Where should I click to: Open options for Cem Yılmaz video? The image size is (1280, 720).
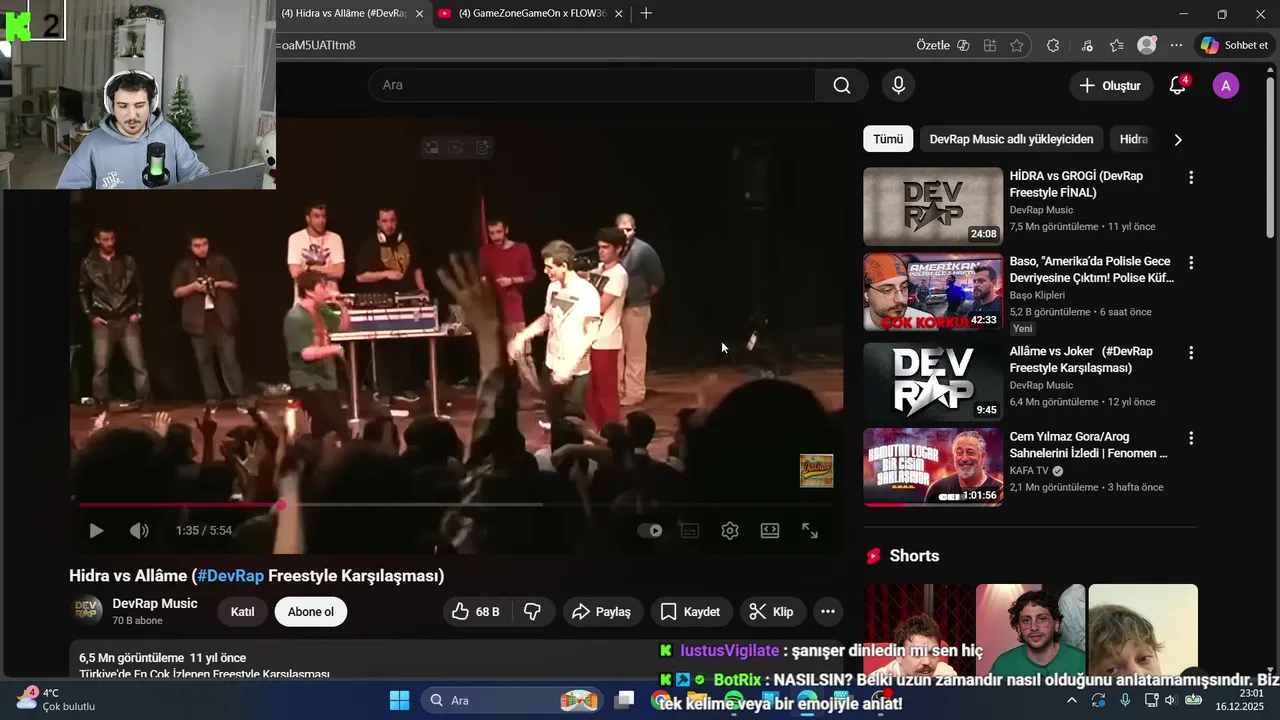tap(1190, 438)
